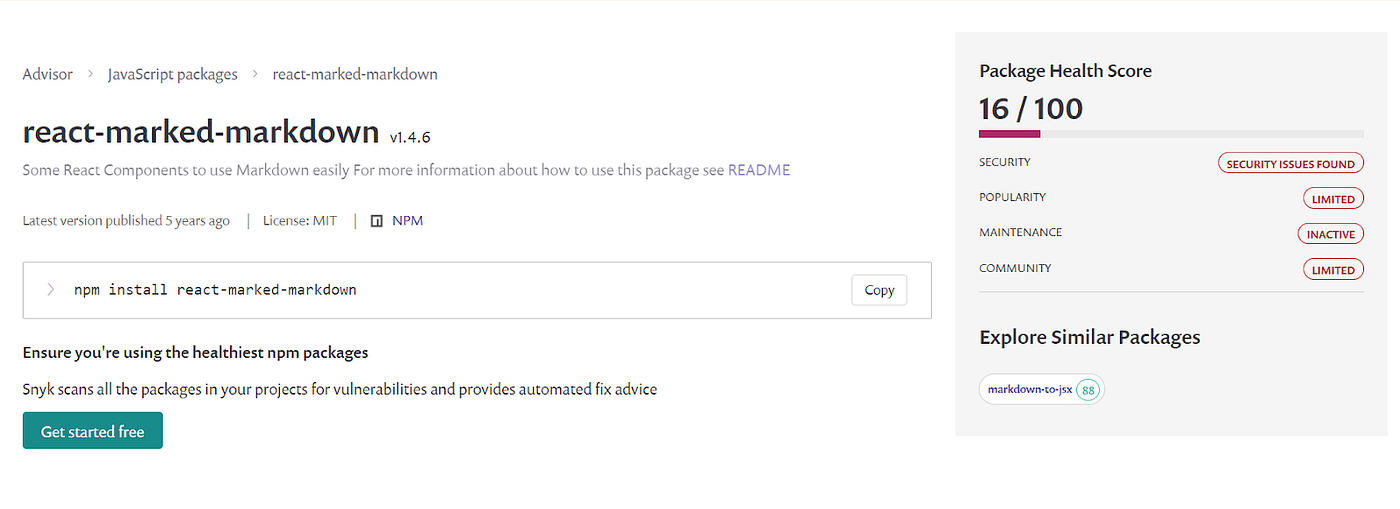
Task: Open the markdown-to-jsx similar package
Action: pos(1030,390)
